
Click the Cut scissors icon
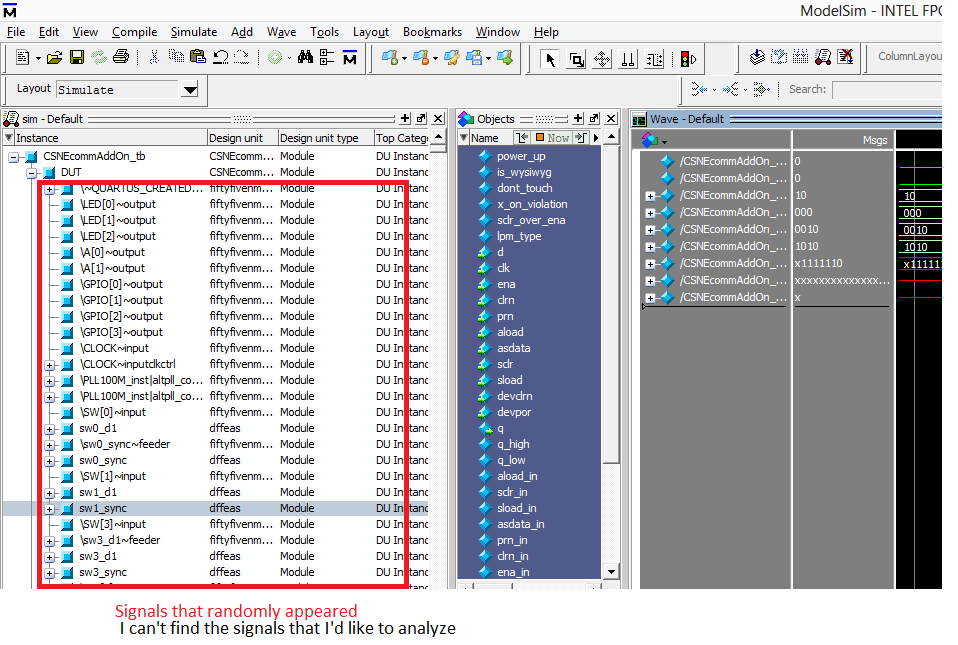coord(154,57)
